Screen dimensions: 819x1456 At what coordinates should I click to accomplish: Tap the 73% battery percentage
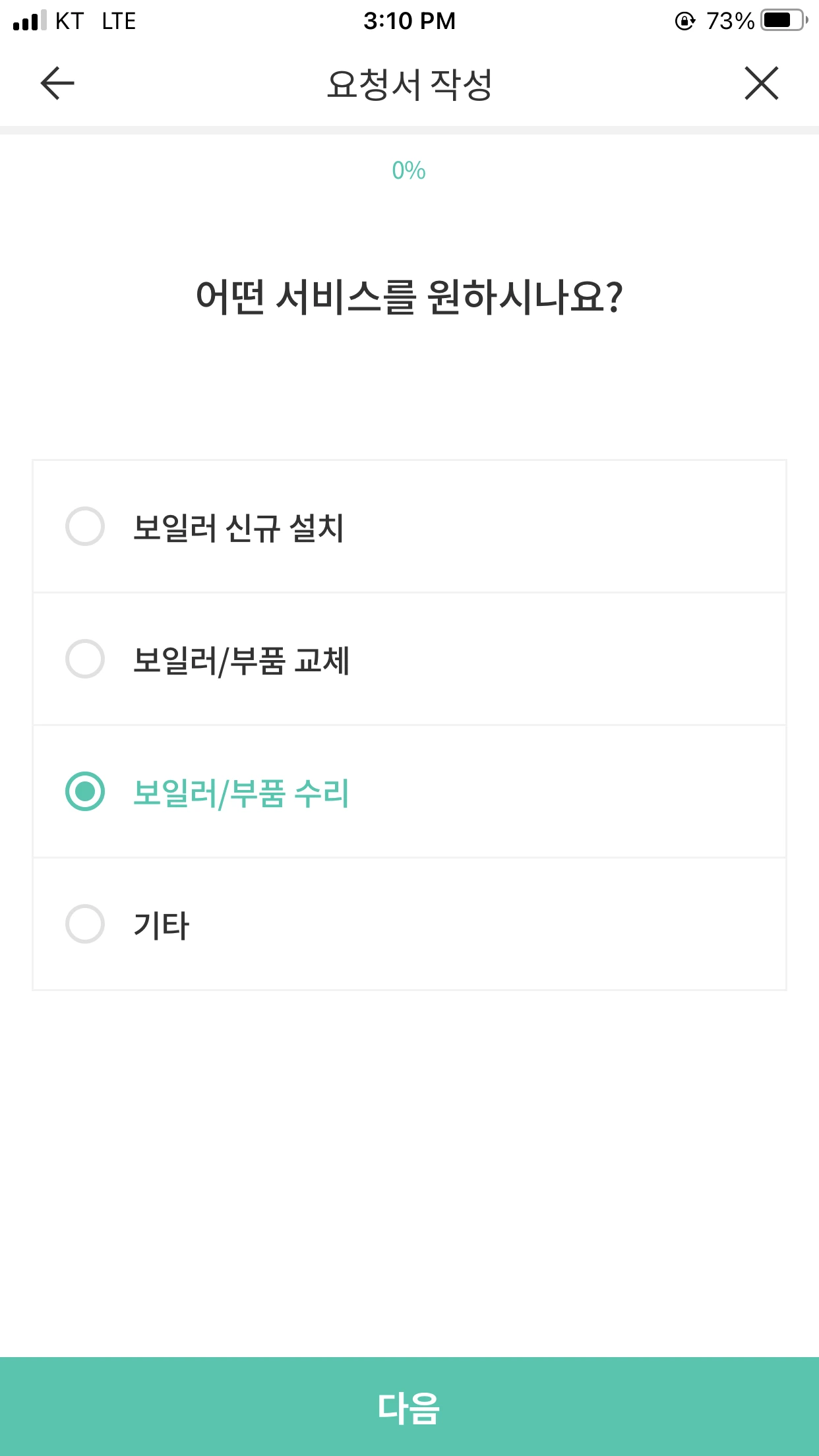729,21
